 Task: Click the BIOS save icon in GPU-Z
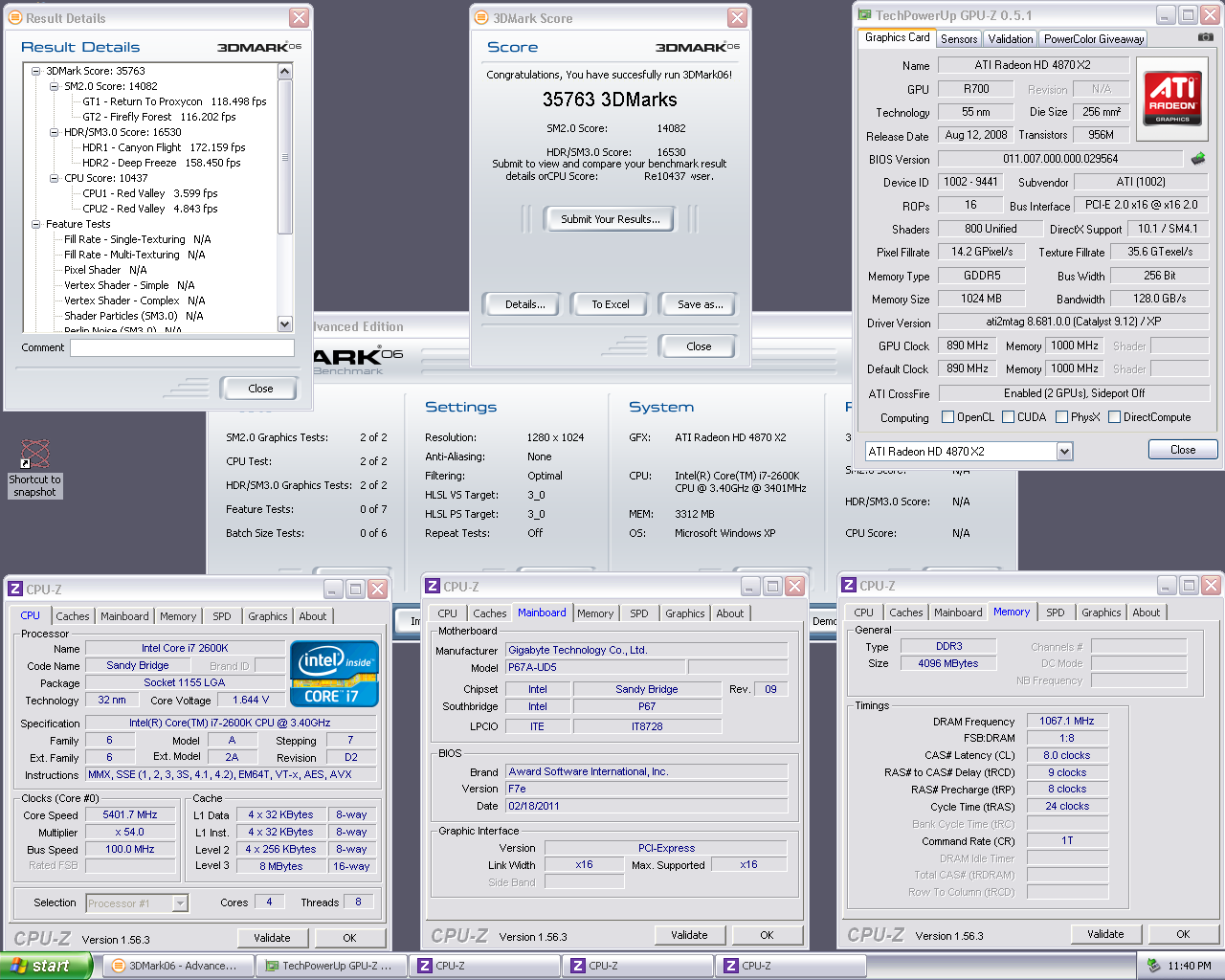click(x=1197, y=159)
